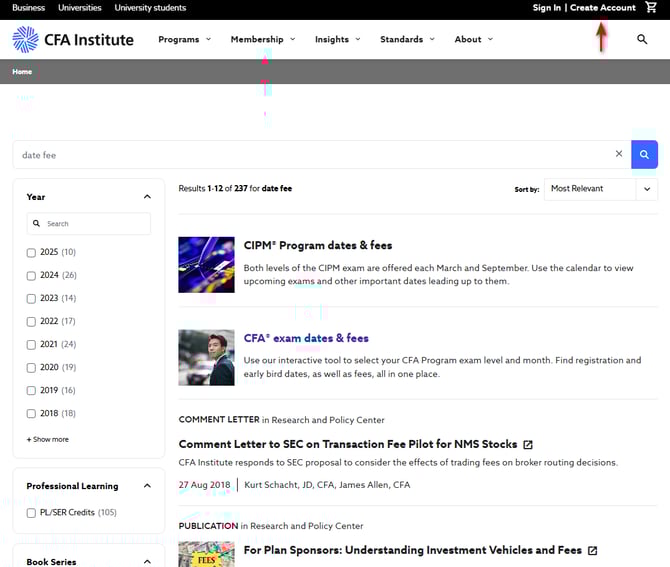670x567 pixels.
Task: Click 'PUBLICATION' category label
Action: [x=208, y=526]
